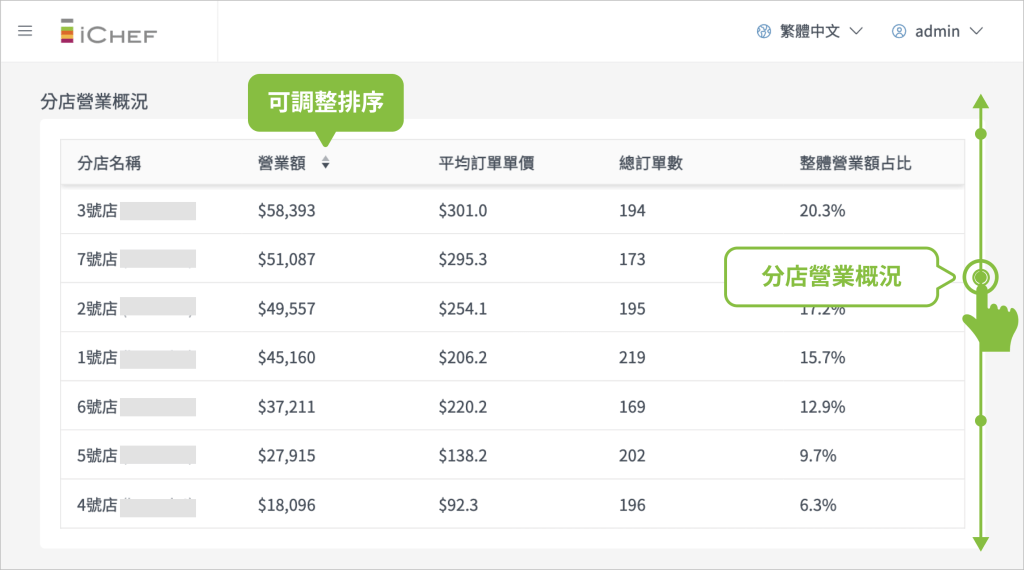Screen dimensions: 1024x570
Task: Open the 1號店 branch entry
Action: tap(97, 358)
